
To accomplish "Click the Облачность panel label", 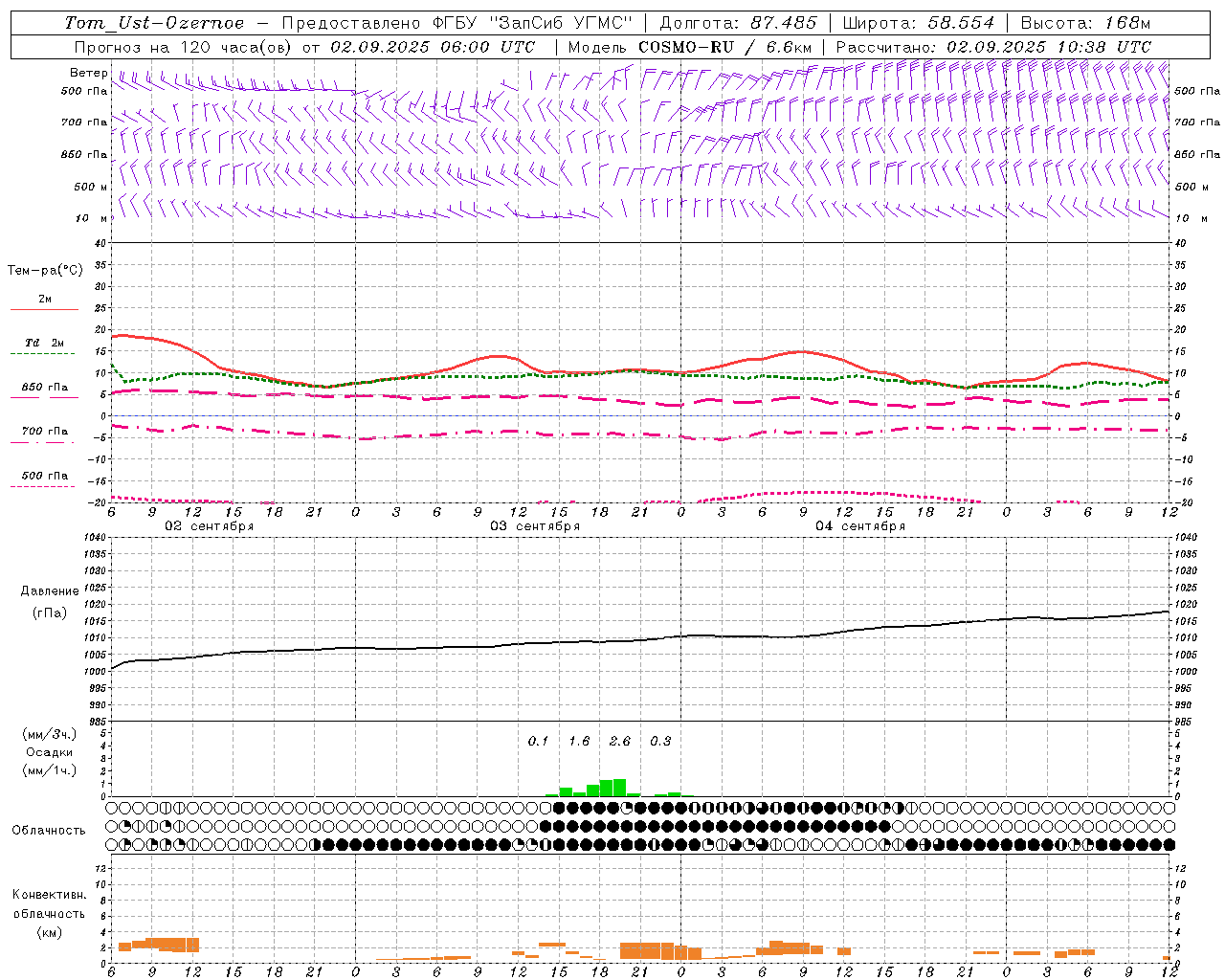I will (49, 831).
